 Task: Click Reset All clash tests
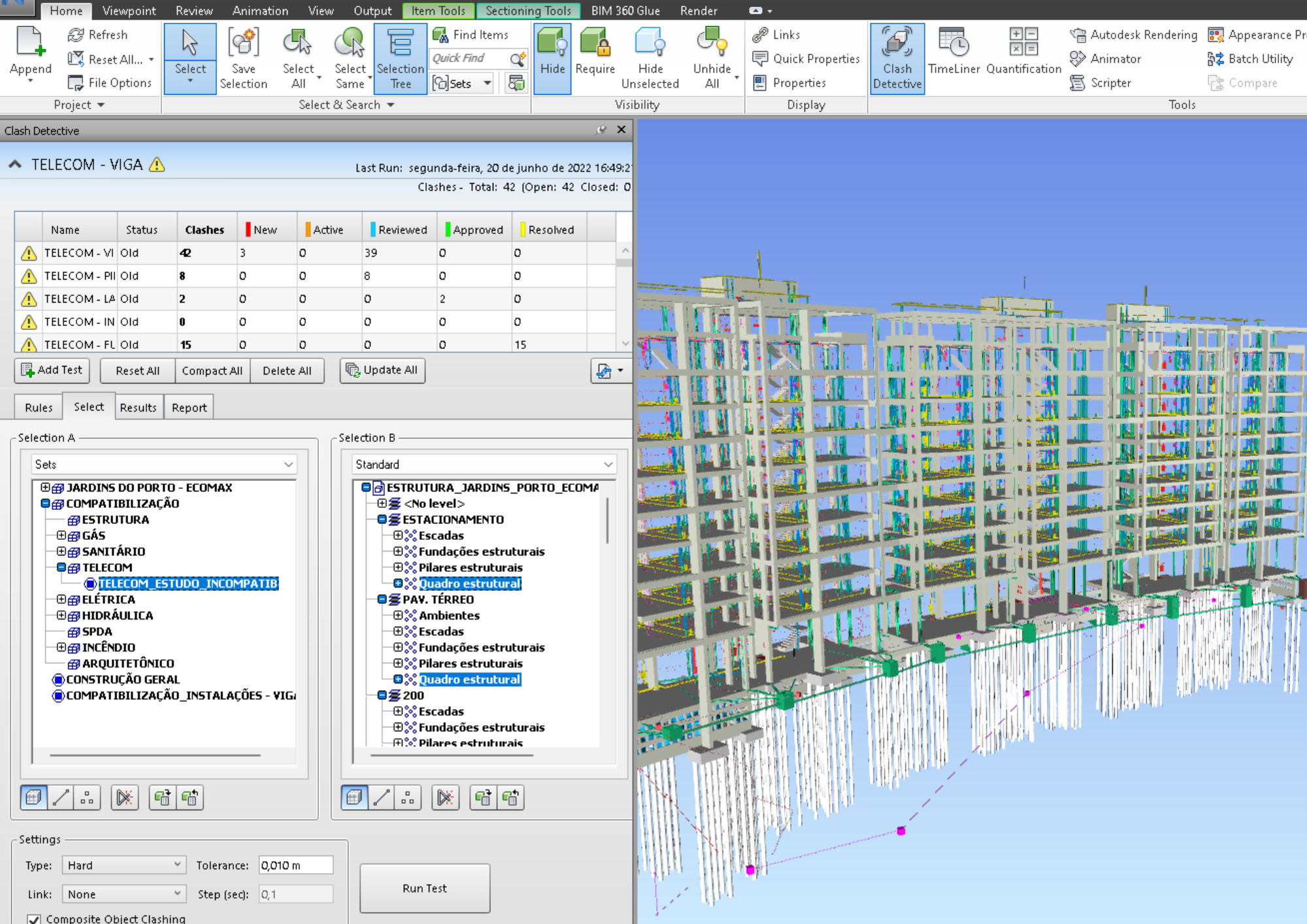[137, 371]
